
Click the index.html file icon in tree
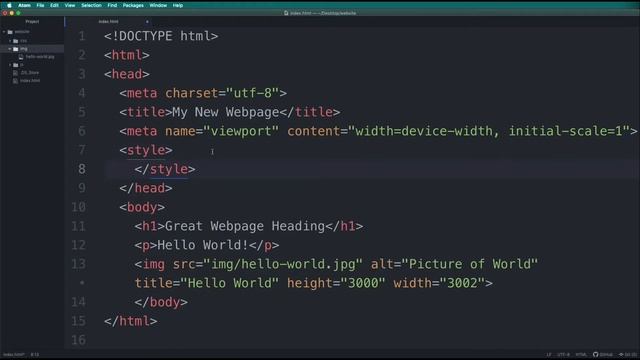[x=16, y=81]
